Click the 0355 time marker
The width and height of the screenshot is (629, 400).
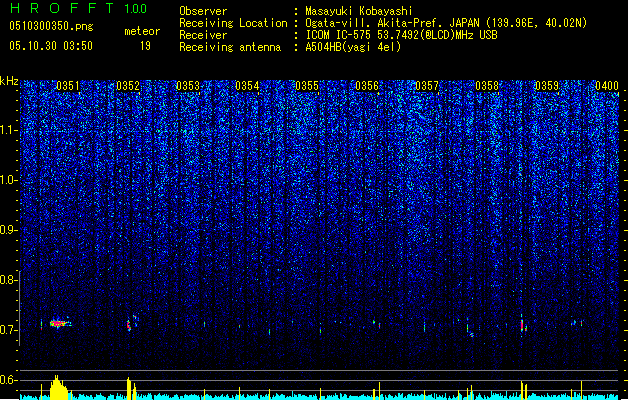pyautogui.click(x=307, y=86)
